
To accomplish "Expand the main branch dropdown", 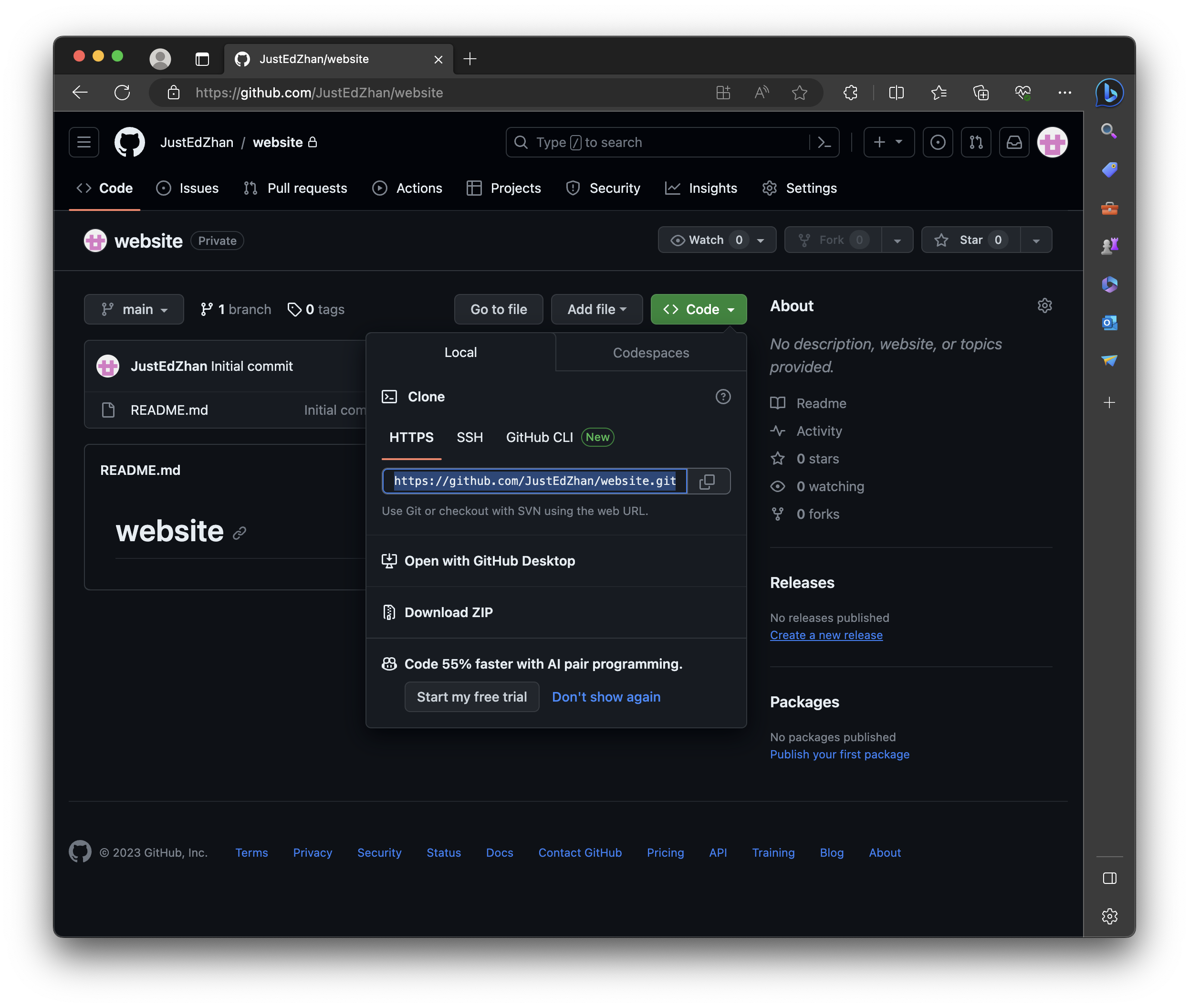I will pyautogui.click(x=134, y=309).
